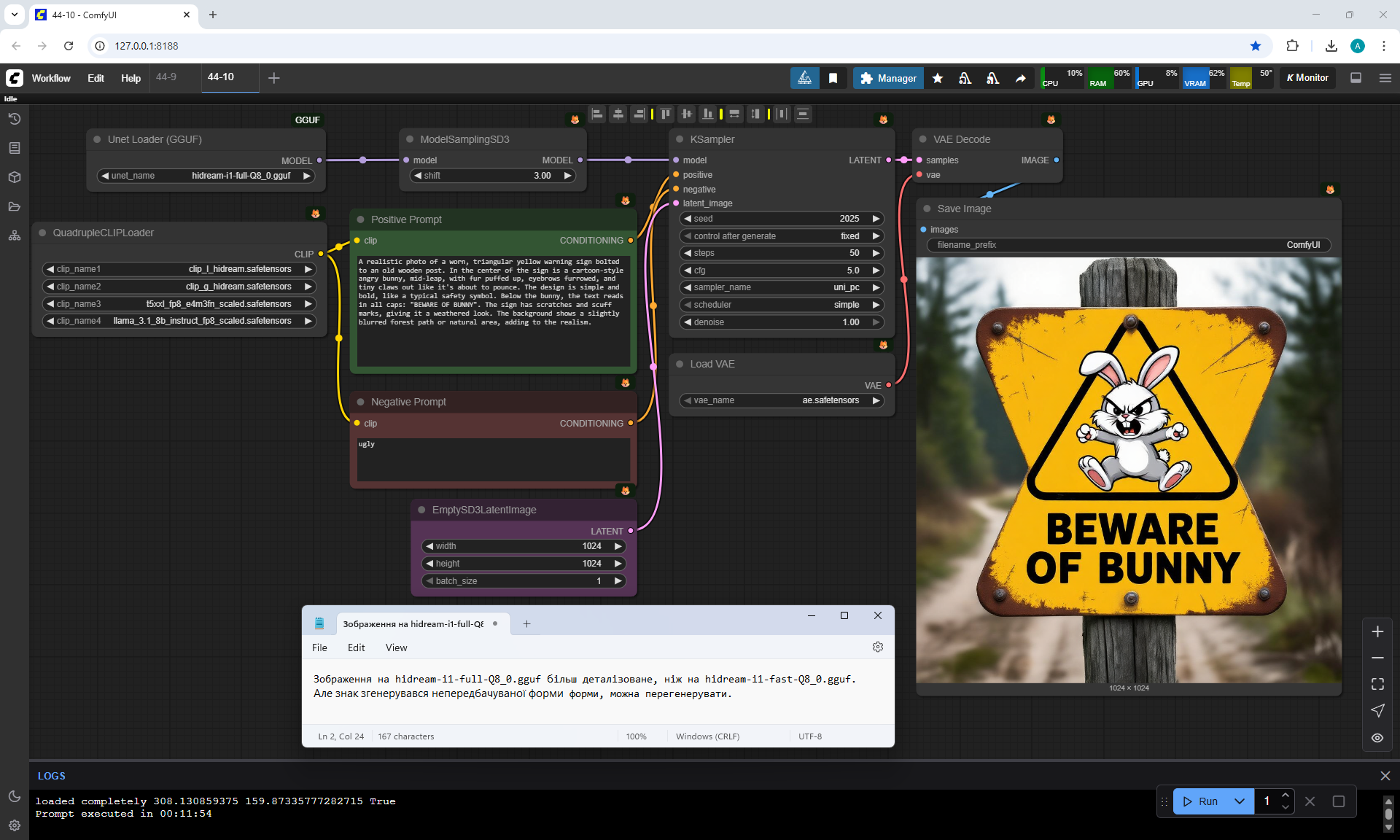Click the star favorites icon beside Manager
The height and width of the screenshot is (840, 1400).
(938, 78)
